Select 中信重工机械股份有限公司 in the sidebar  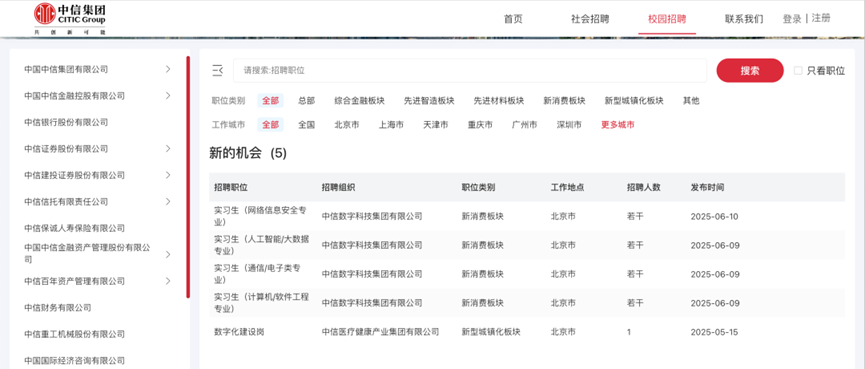74,334
